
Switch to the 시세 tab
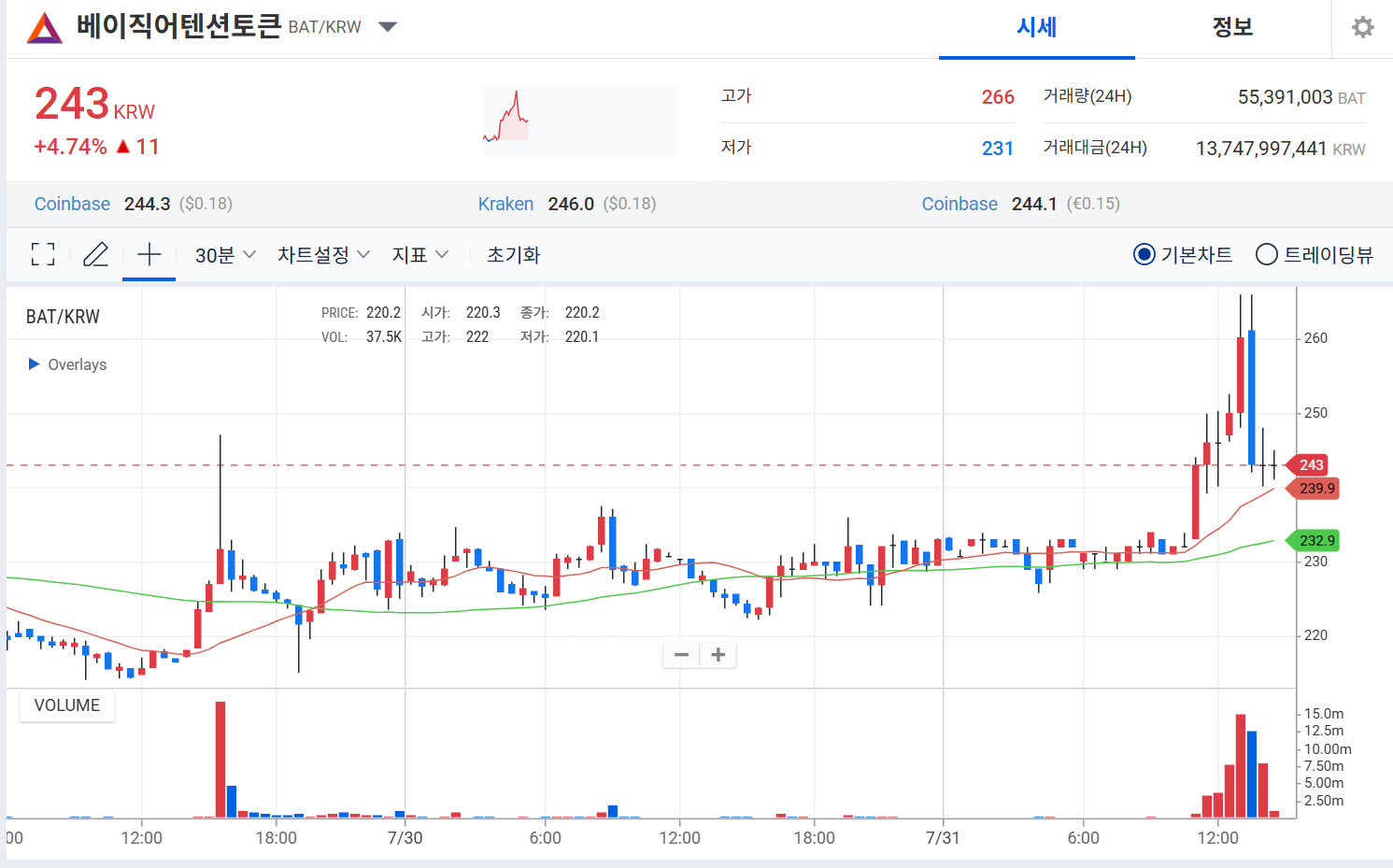[x=1037, y=28]
